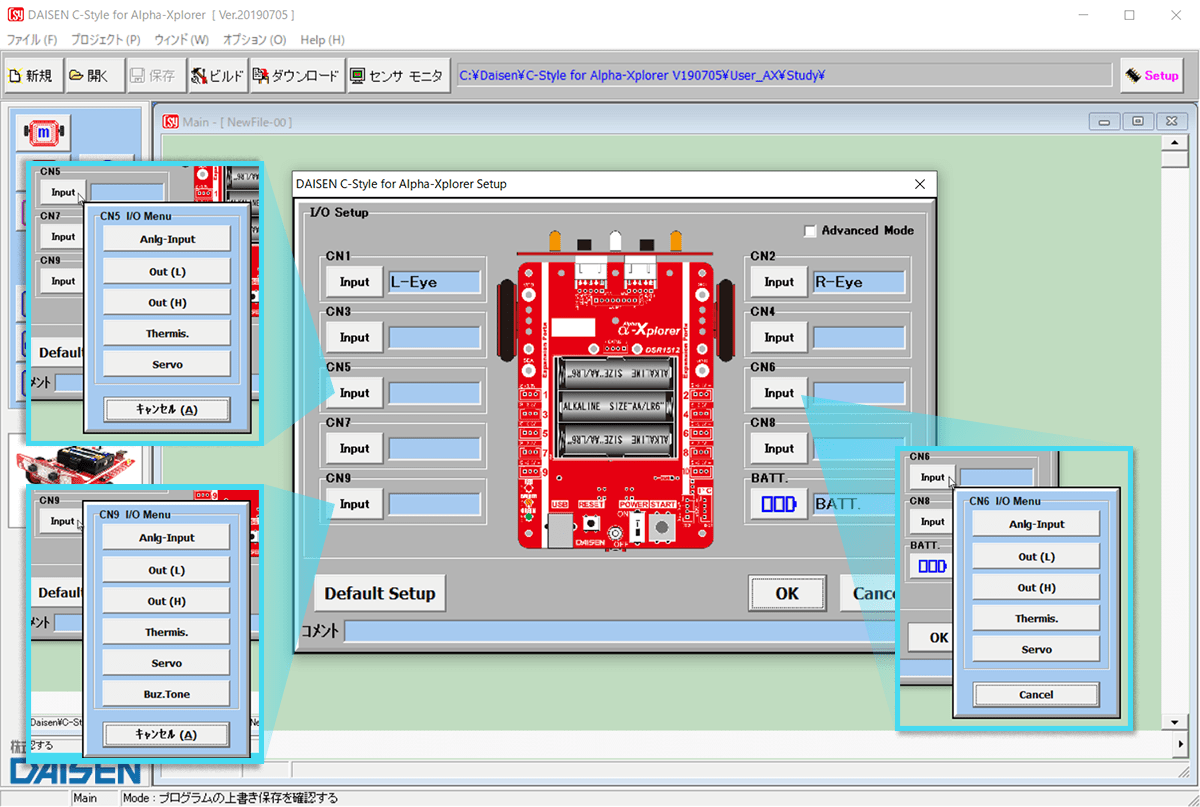This screenshot has height=807, width=1200.
Task: Click Cancel in the CN6 I/O Menu
Action: (1036, 694)
